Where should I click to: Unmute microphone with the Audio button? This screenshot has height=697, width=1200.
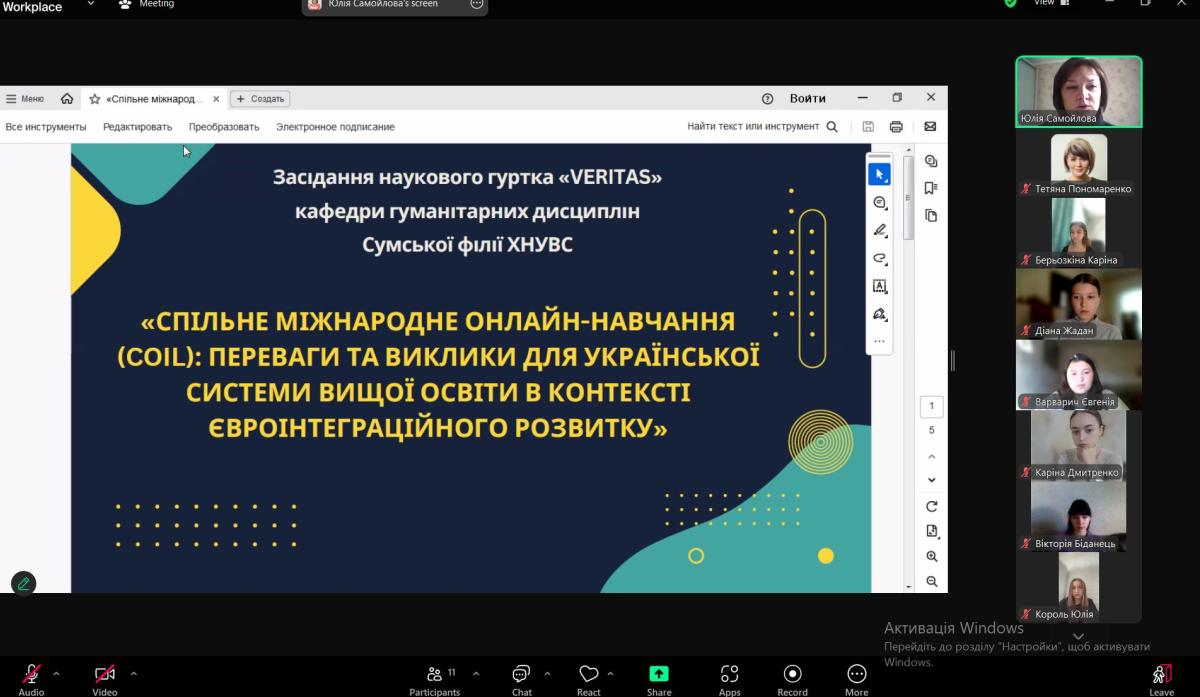[x=31, y=675]
